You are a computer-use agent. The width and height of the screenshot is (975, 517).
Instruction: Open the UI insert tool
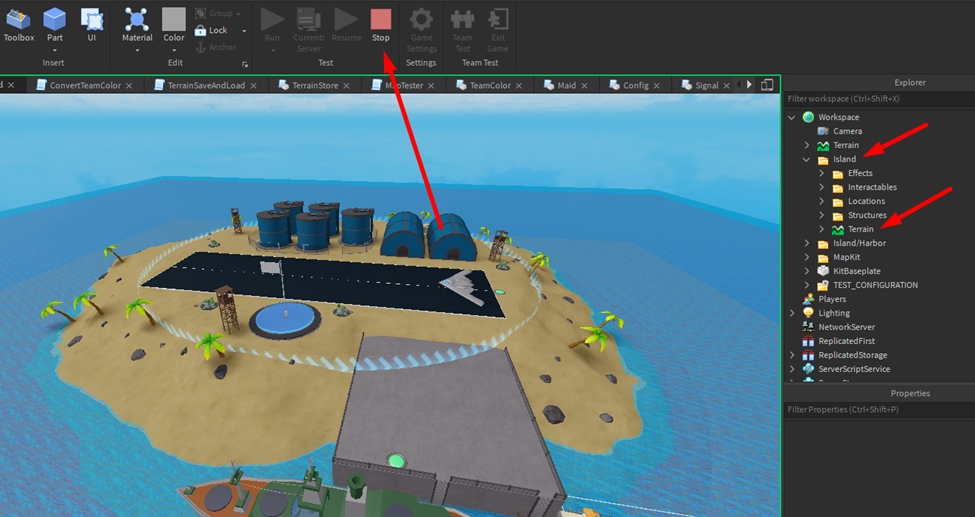point(91,26)
